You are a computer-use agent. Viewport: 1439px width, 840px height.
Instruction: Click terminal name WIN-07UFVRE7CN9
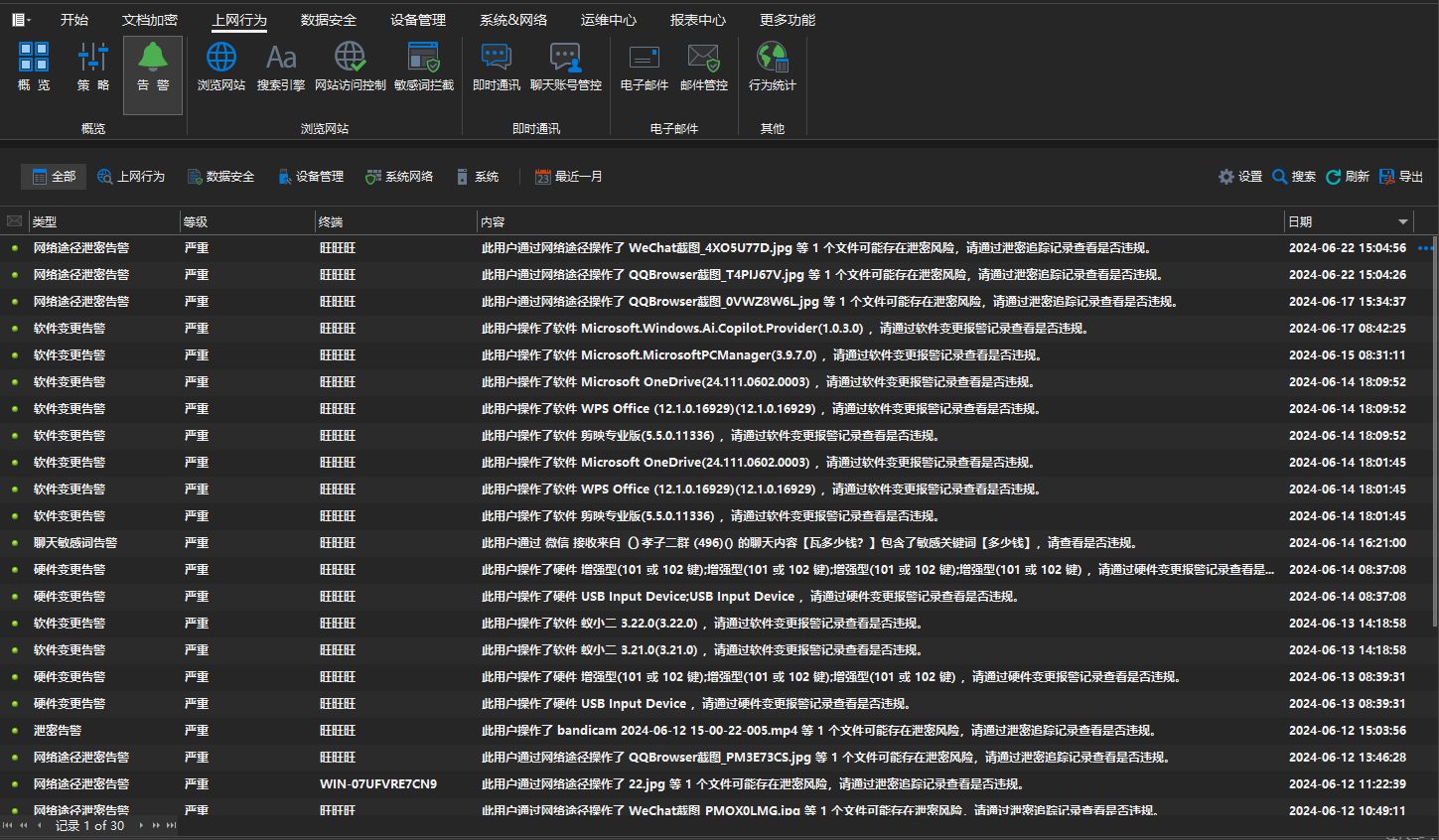[x=378, y=784]
